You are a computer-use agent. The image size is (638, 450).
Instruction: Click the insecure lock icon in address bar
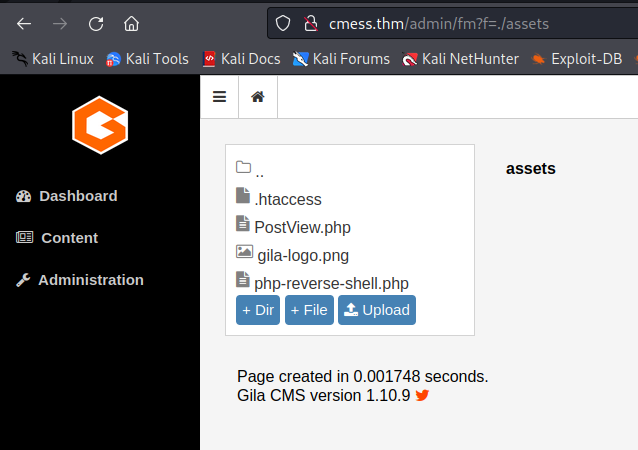[x=309, y=23]
